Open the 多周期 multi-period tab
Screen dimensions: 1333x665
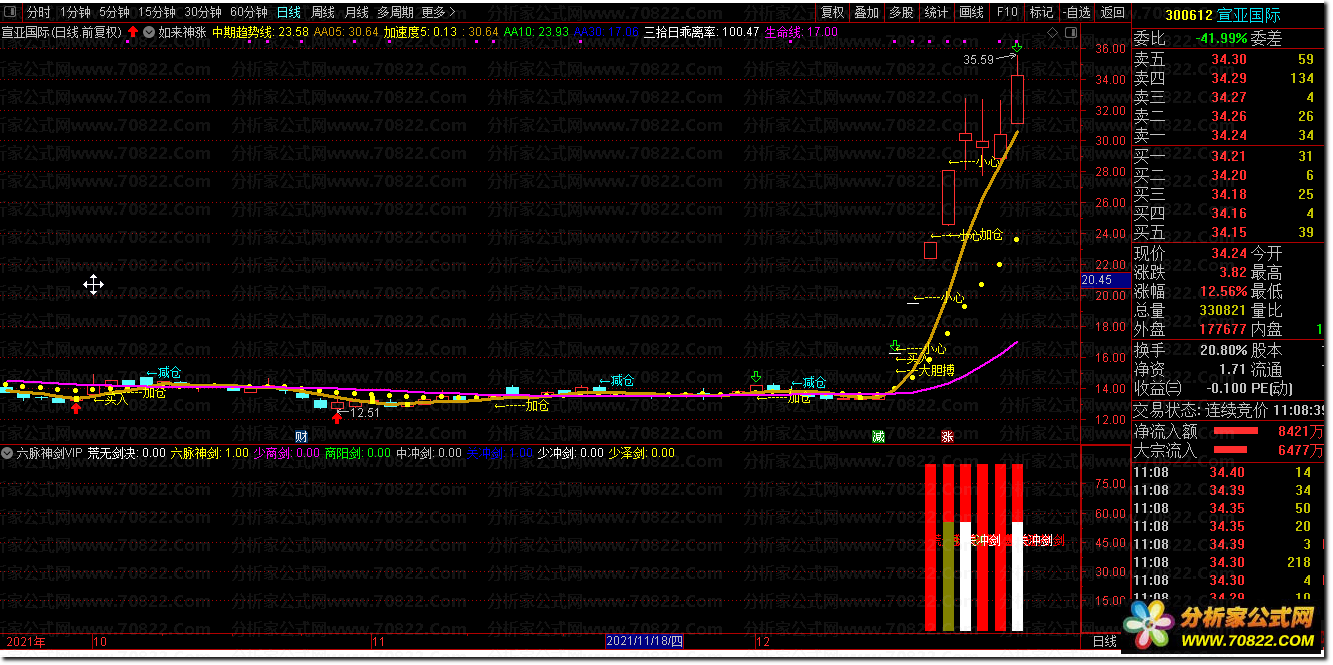(395, 13)
